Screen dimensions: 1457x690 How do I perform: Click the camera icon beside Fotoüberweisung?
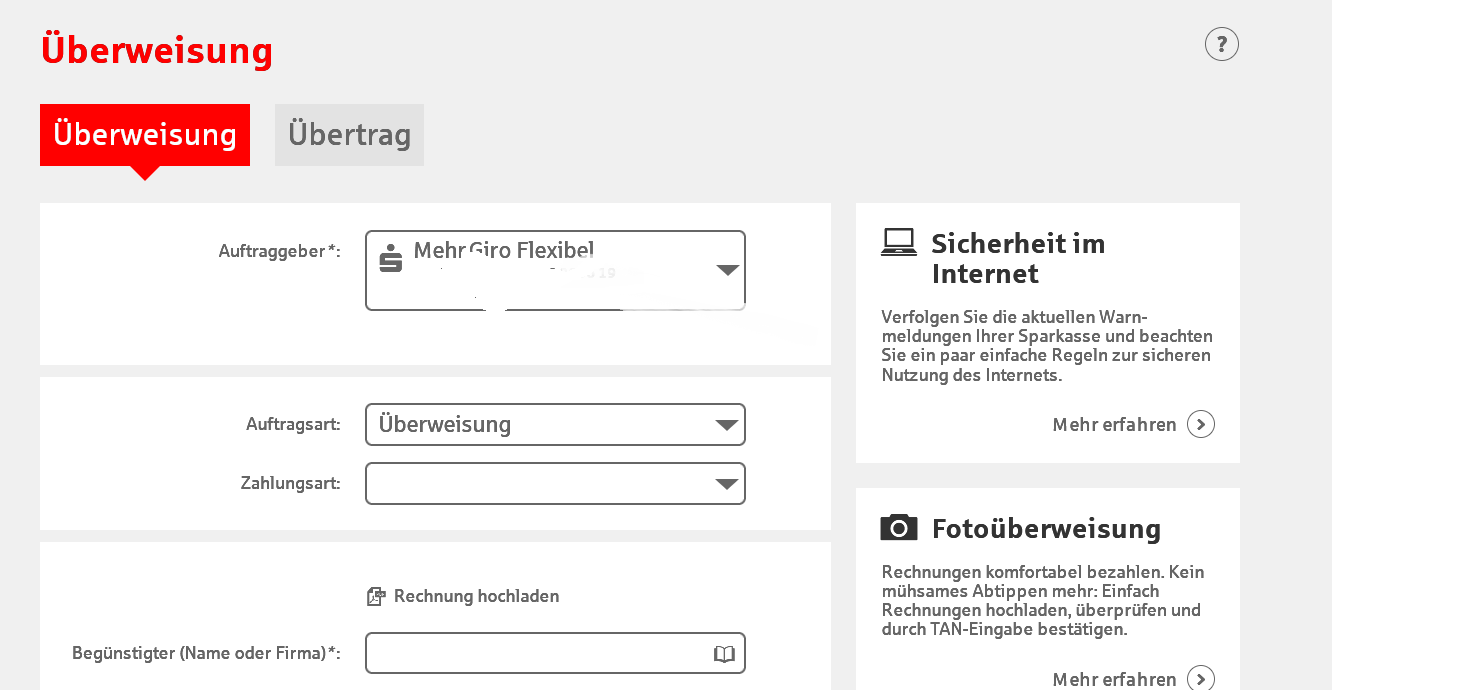[x=898, y=527]
